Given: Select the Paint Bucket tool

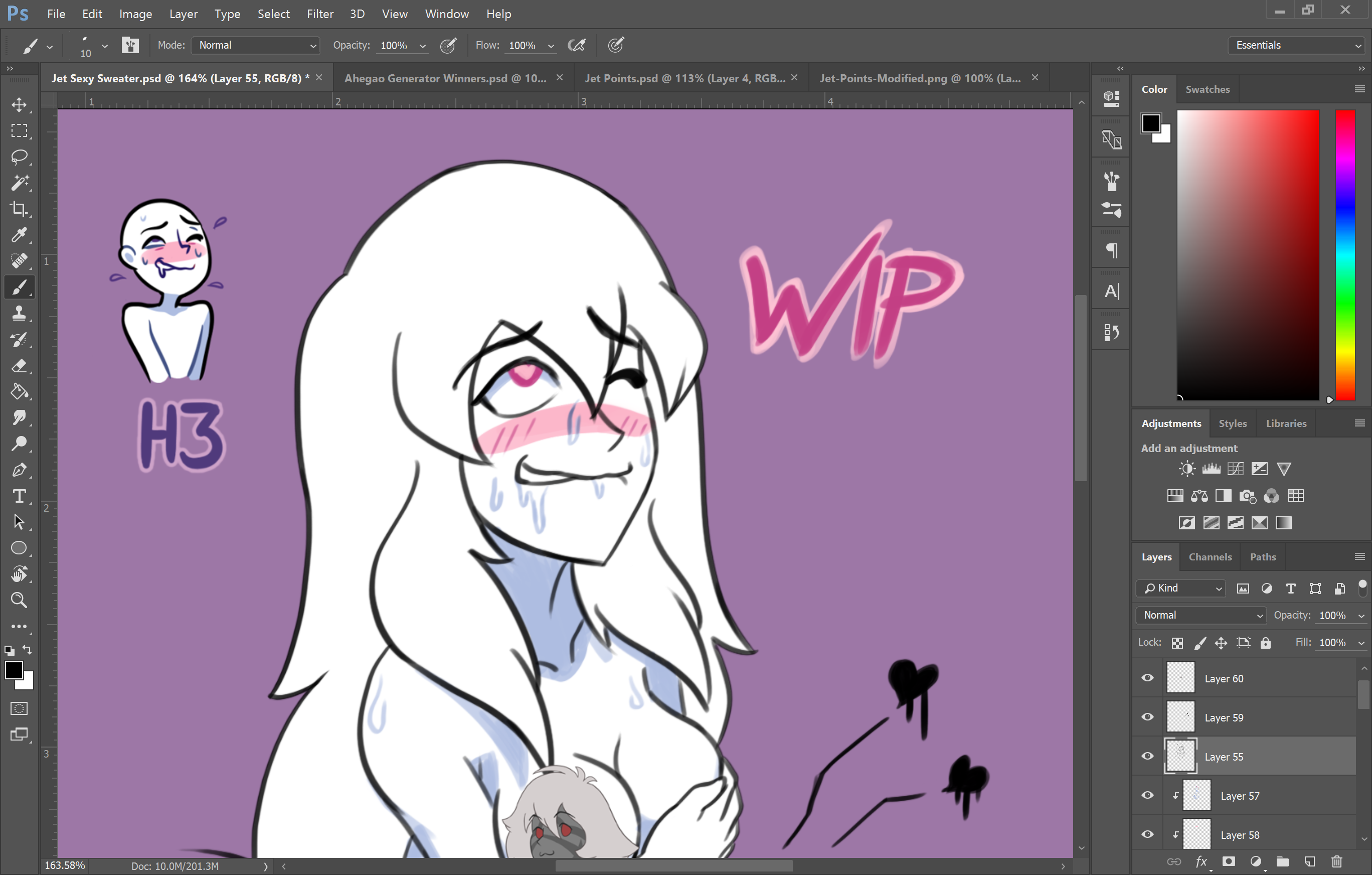Looking at the screenshot, I should 20,392.
